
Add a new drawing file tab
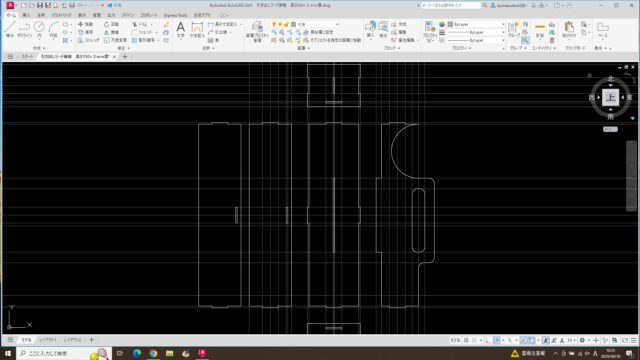125,56
